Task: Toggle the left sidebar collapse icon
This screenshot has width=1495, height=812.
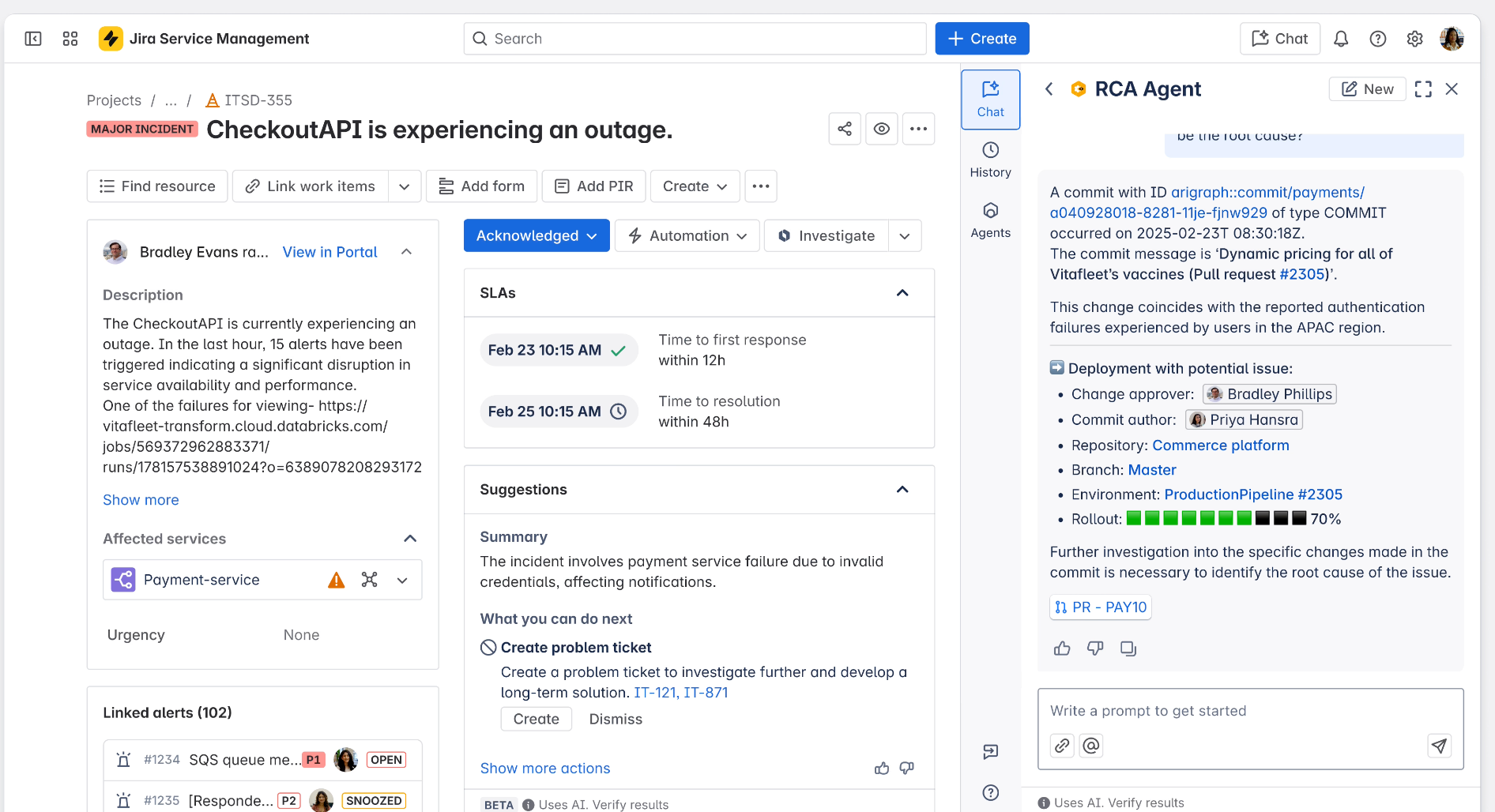Action: 33,39
